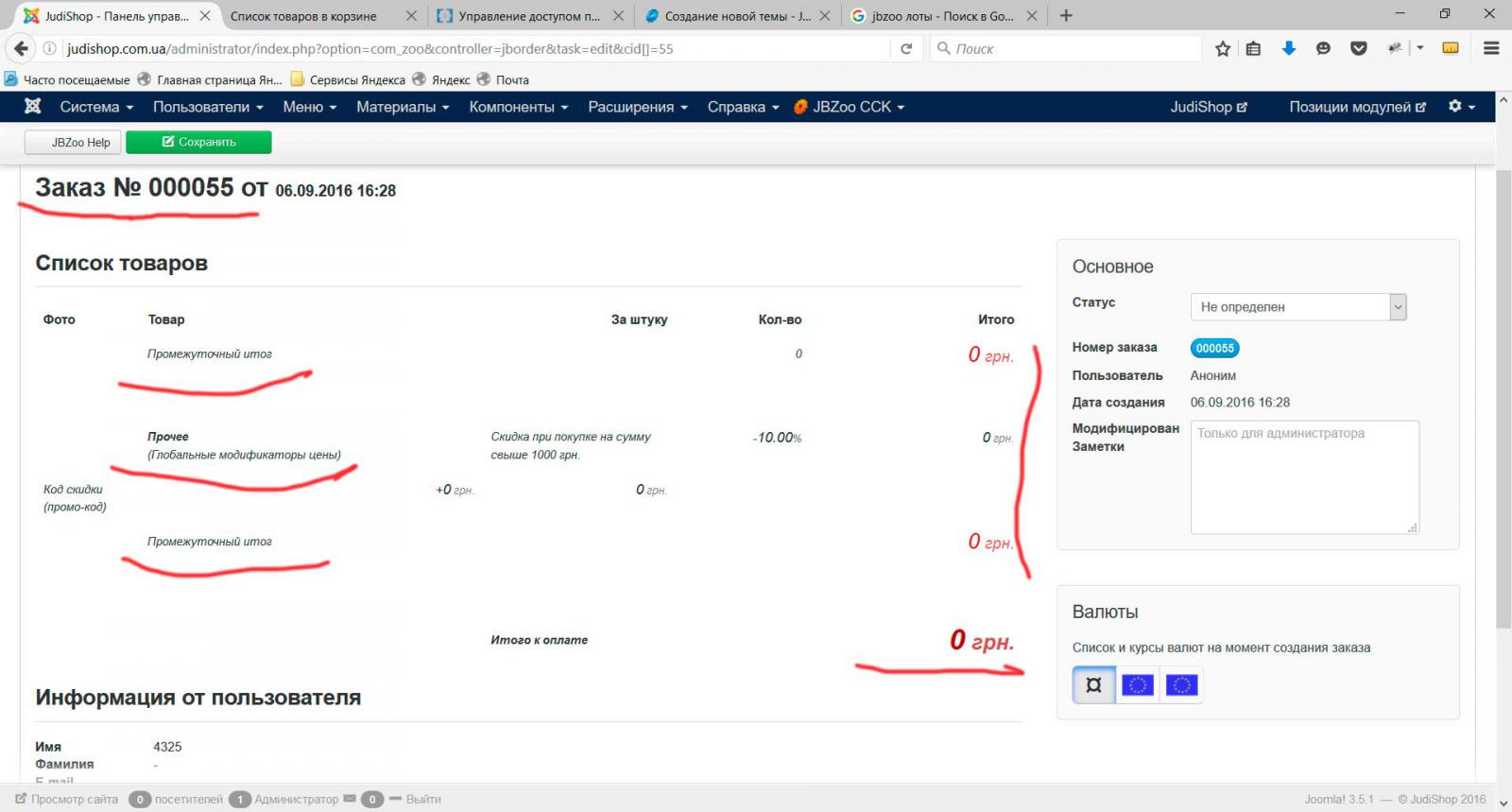The height and width of the screenshot is (812, 1512).
Task: Select the generic currency symbol toggle
Action: [x=1093, y=684]
